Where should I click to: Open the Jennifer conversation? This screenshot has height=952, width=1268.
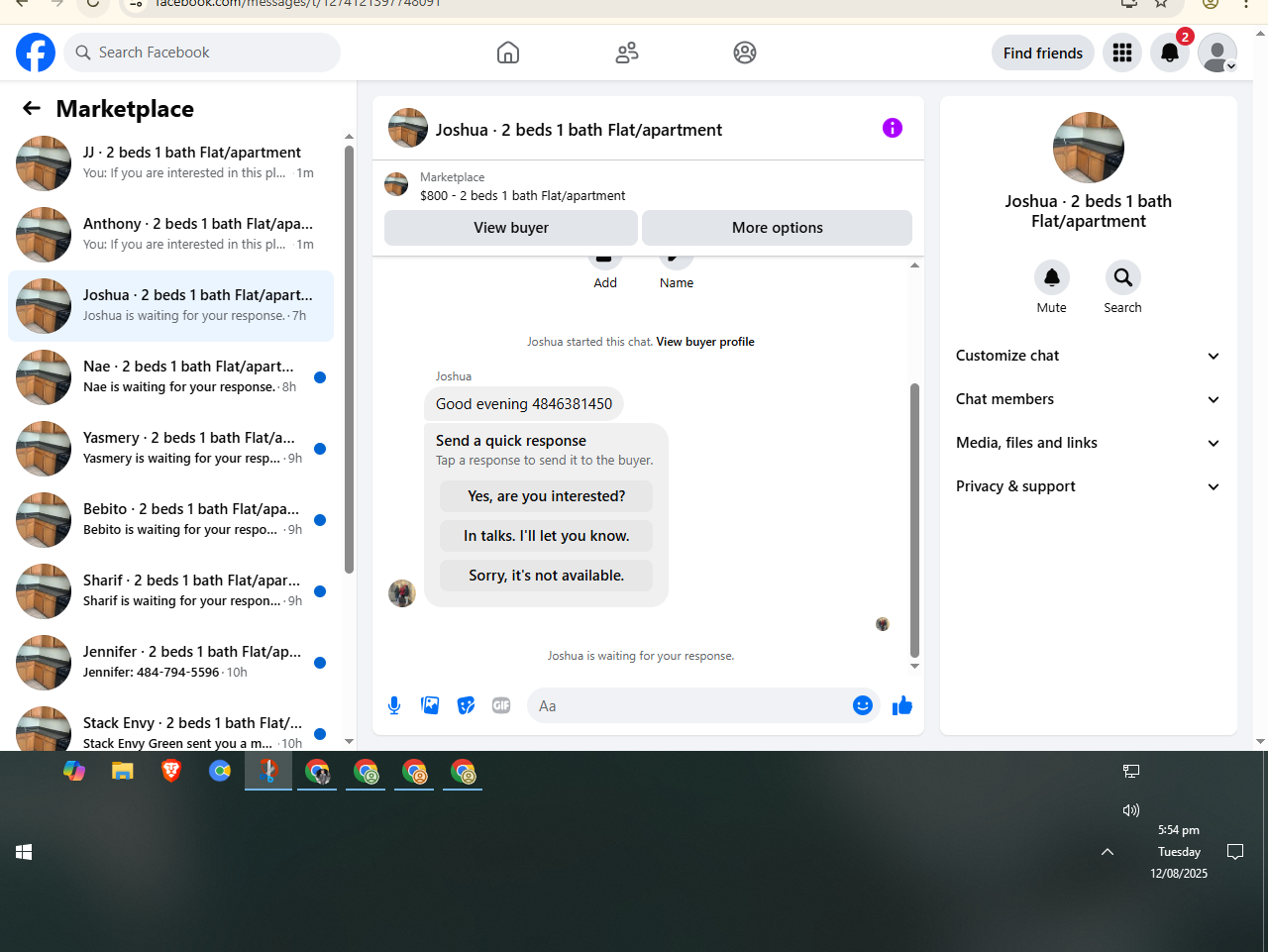(x=170, y=663)
